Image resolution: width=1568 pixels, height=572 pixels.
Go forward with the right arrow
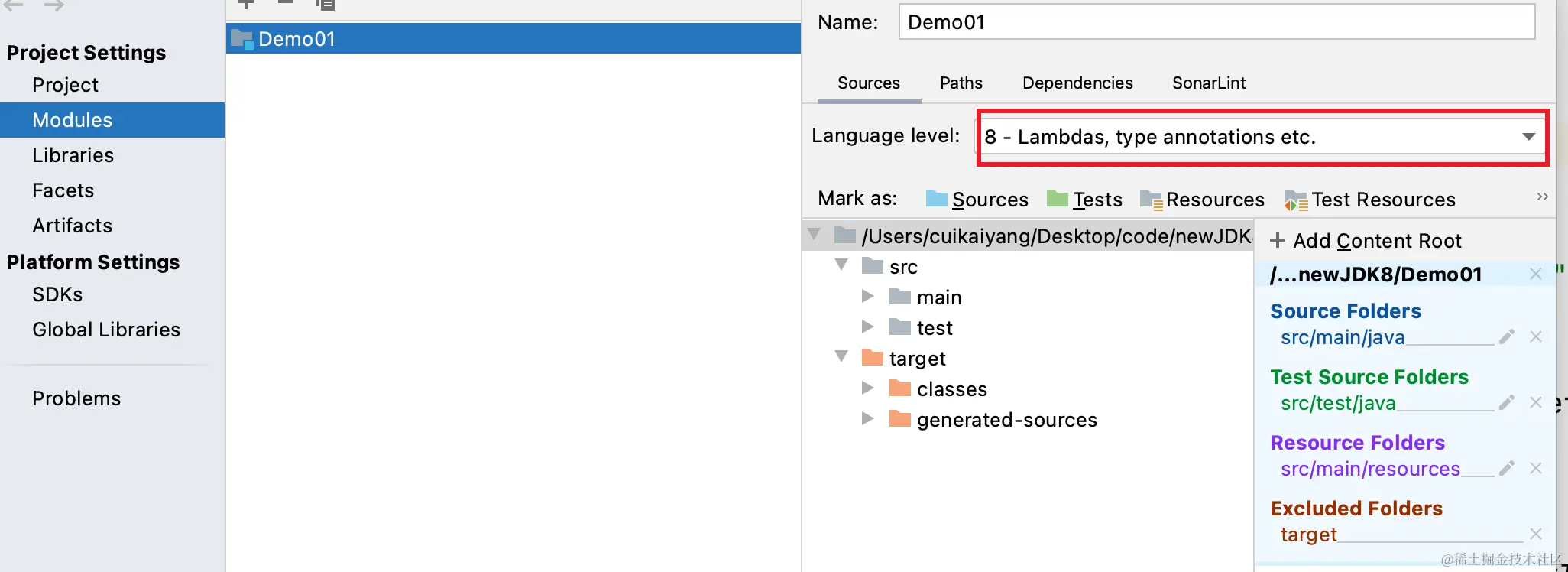pyautogui.click(x=53, y=5)
